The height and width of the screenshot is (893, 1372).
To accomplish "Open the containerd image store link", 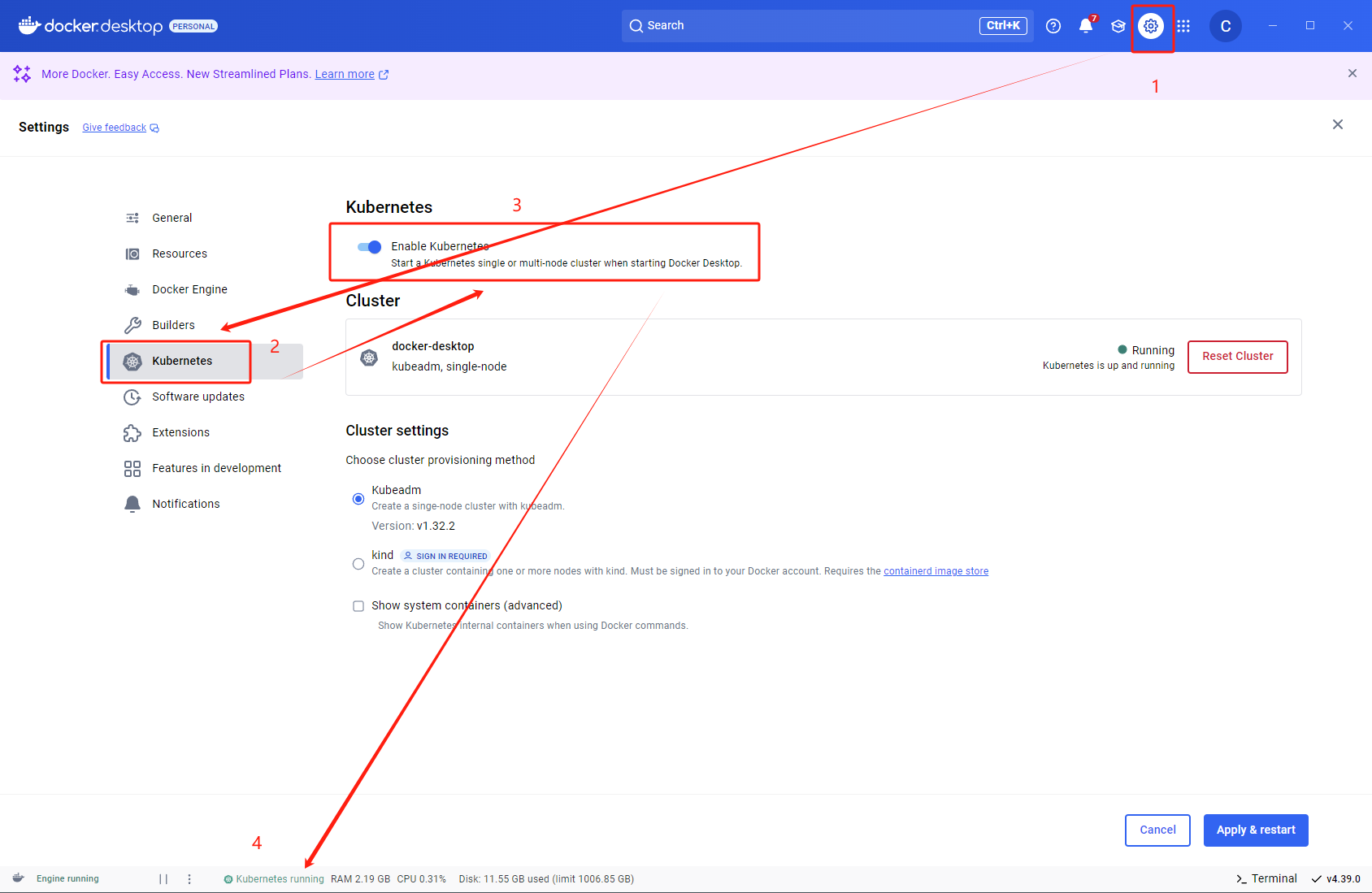I will pos(936,571).
